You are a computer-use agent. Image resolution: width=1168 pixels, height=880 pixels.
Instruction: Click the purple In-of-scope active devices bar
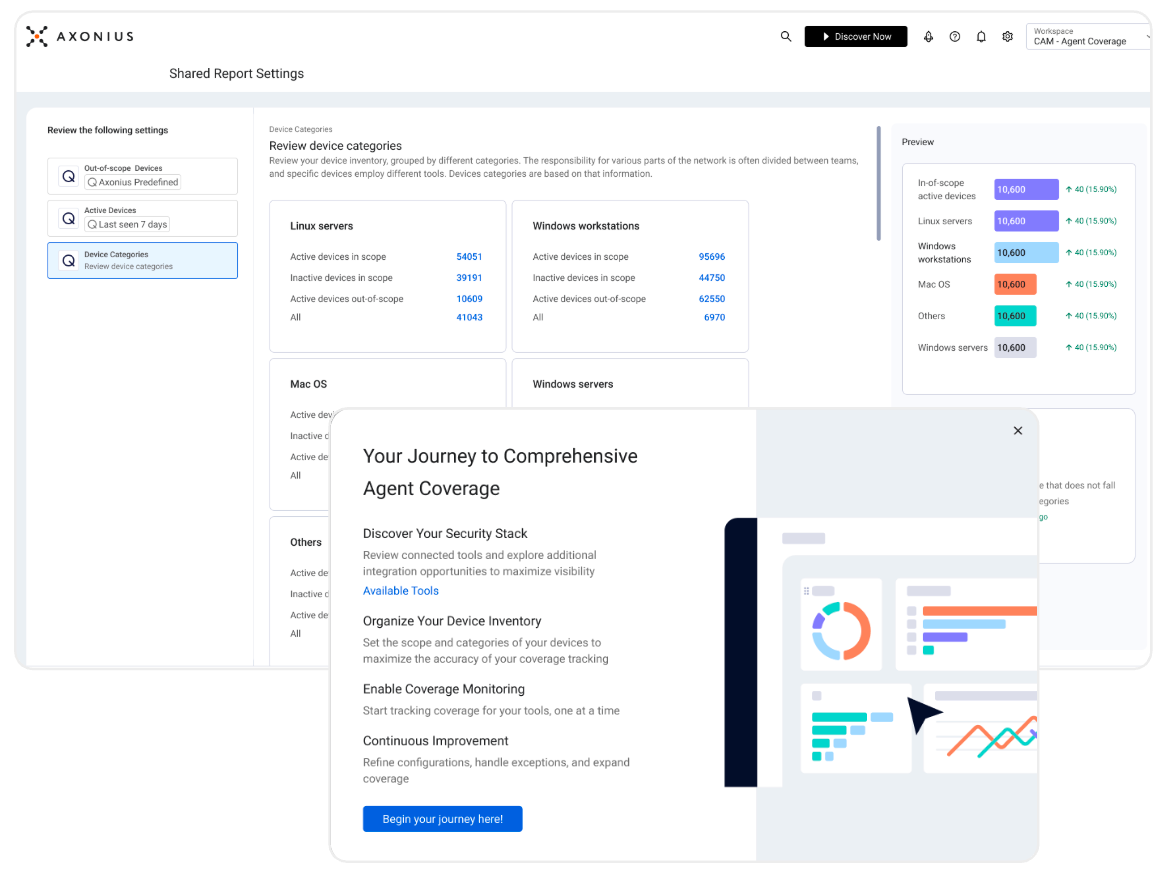(1026, 189)
